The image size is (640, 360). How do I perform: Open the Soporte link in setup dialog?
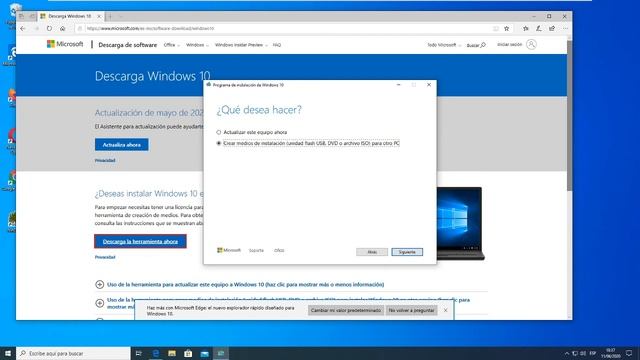(x=256, y=250)
